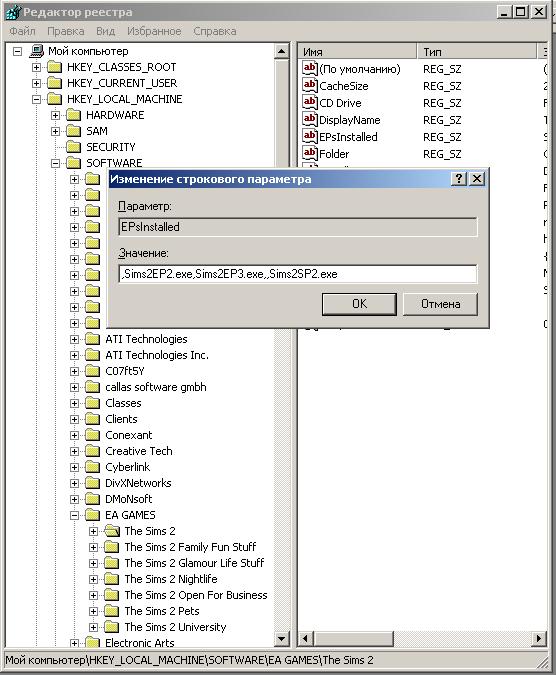The height and width of the screenshot is (675, 556).
Task: Expand the ATI Technologies key
Action: (74, 339)
